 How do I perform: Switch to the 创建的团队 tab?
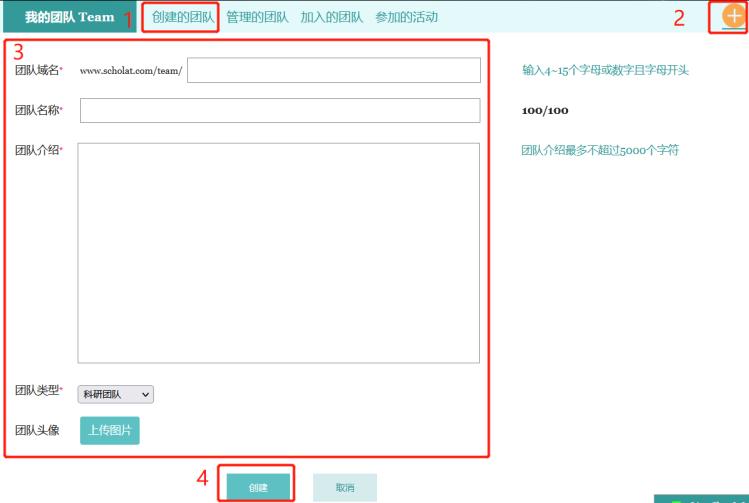(183, 17)
